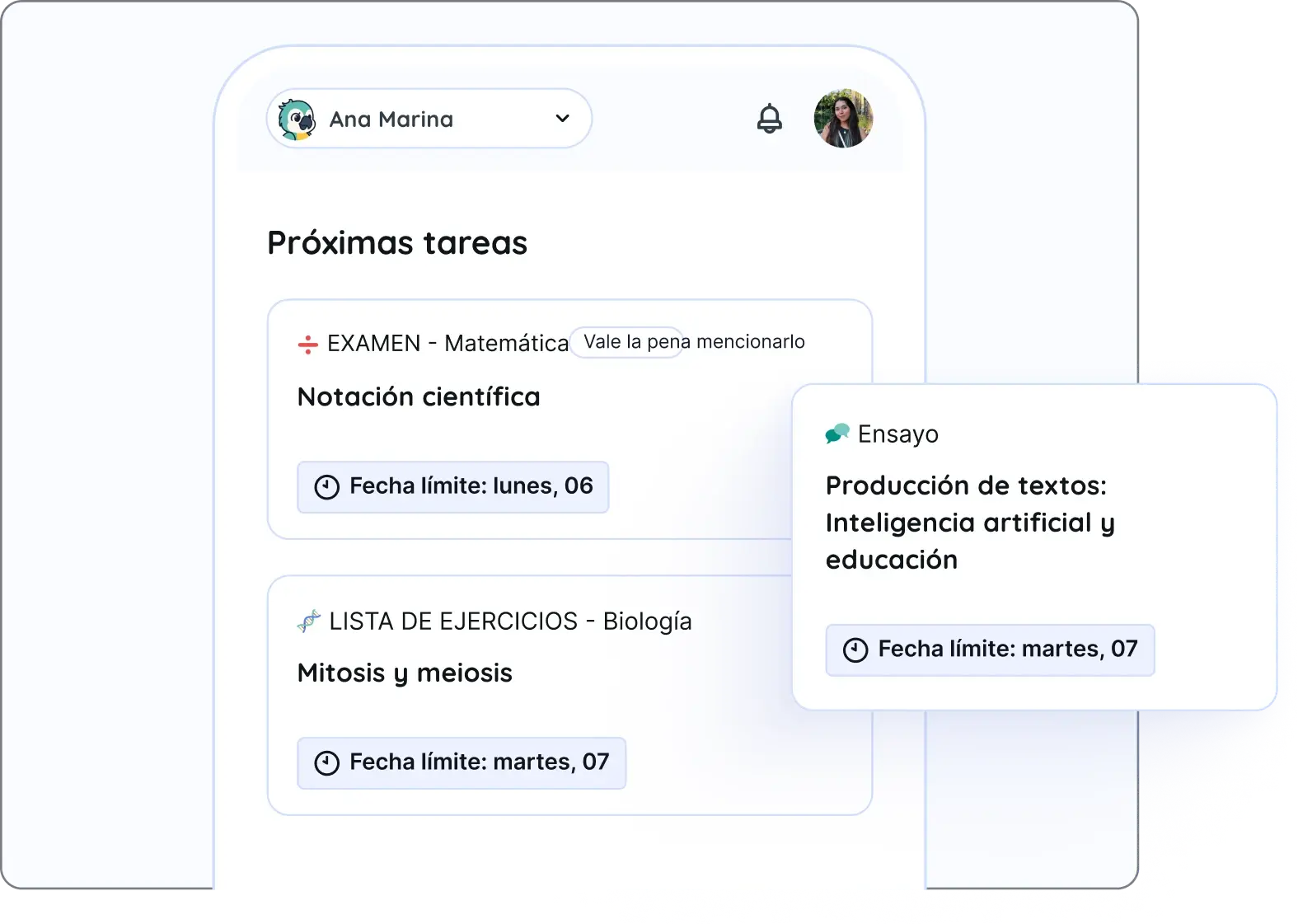Open the Mitosis y meiosis task title
Screen dimensions: 1298x924
[x=405, y=673]
